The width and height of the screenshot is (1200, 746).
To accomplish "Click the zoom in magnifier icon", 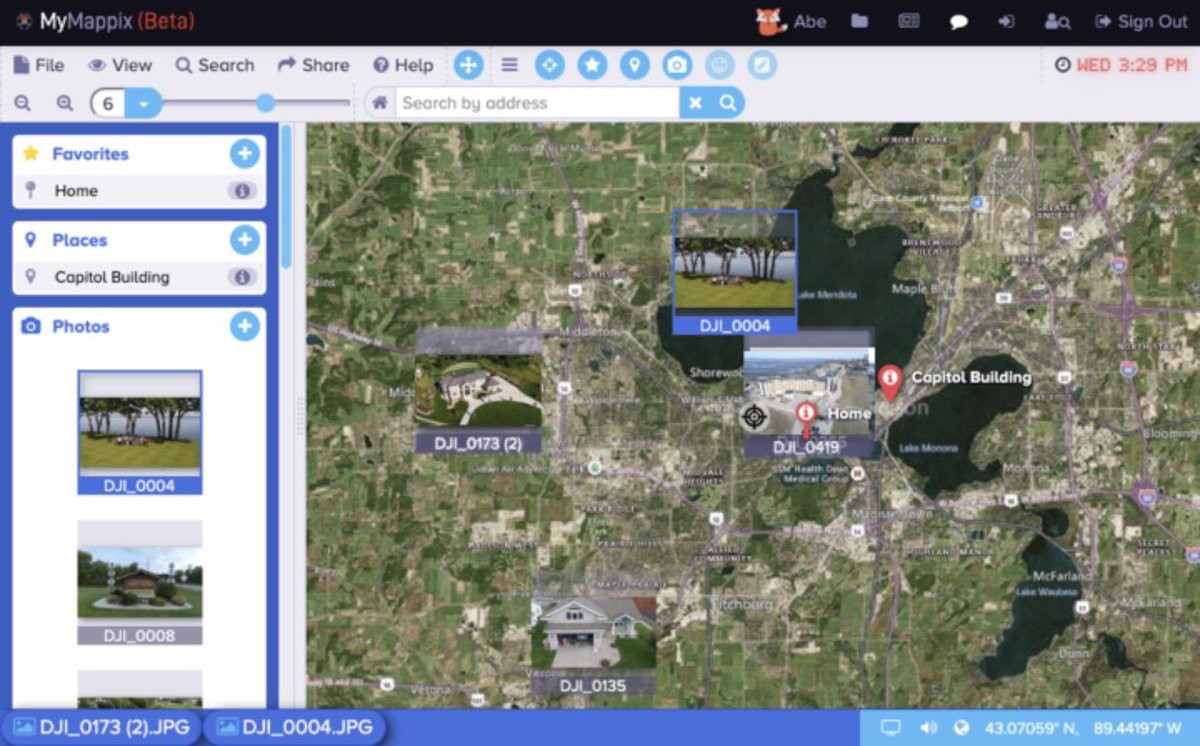I will (65, 103).
